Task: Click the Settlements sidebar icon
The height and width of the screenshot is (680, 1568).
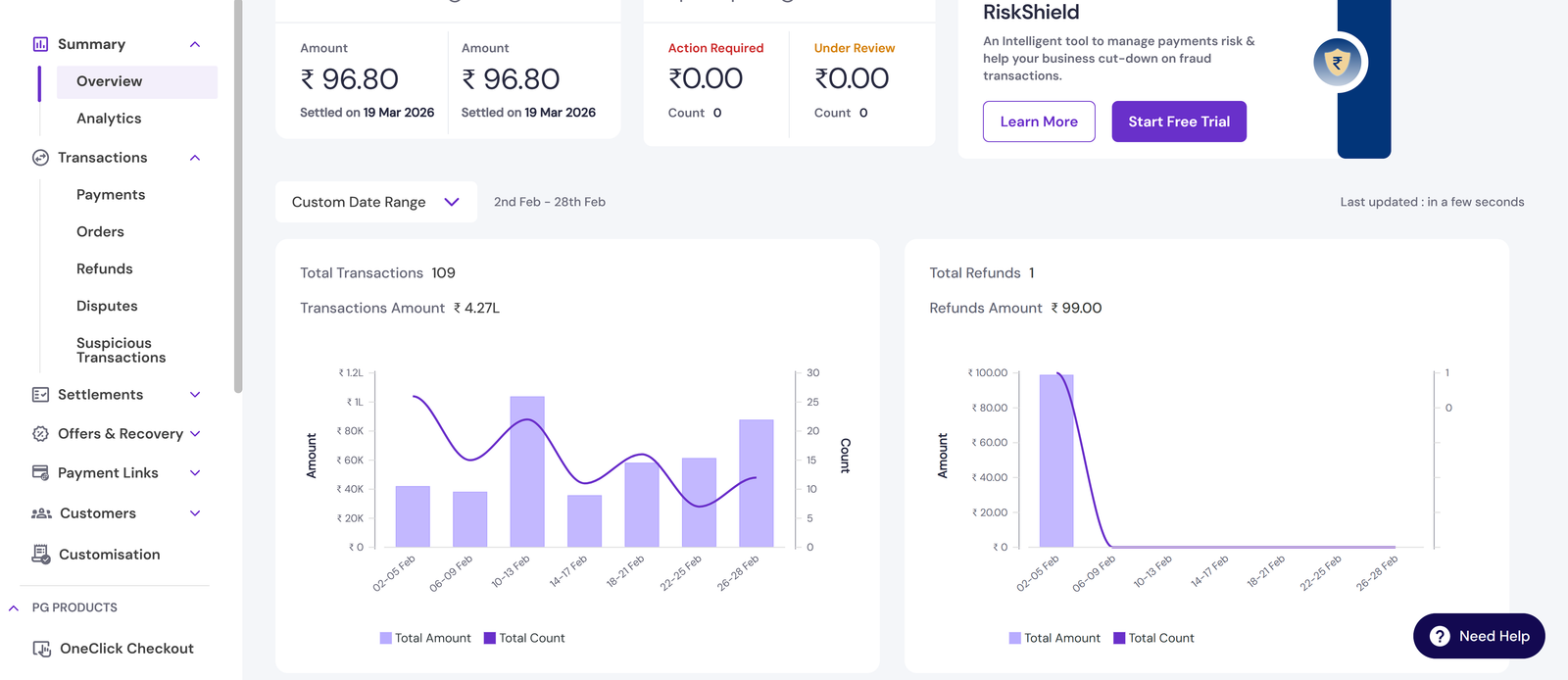Action: tap(40, 395)
